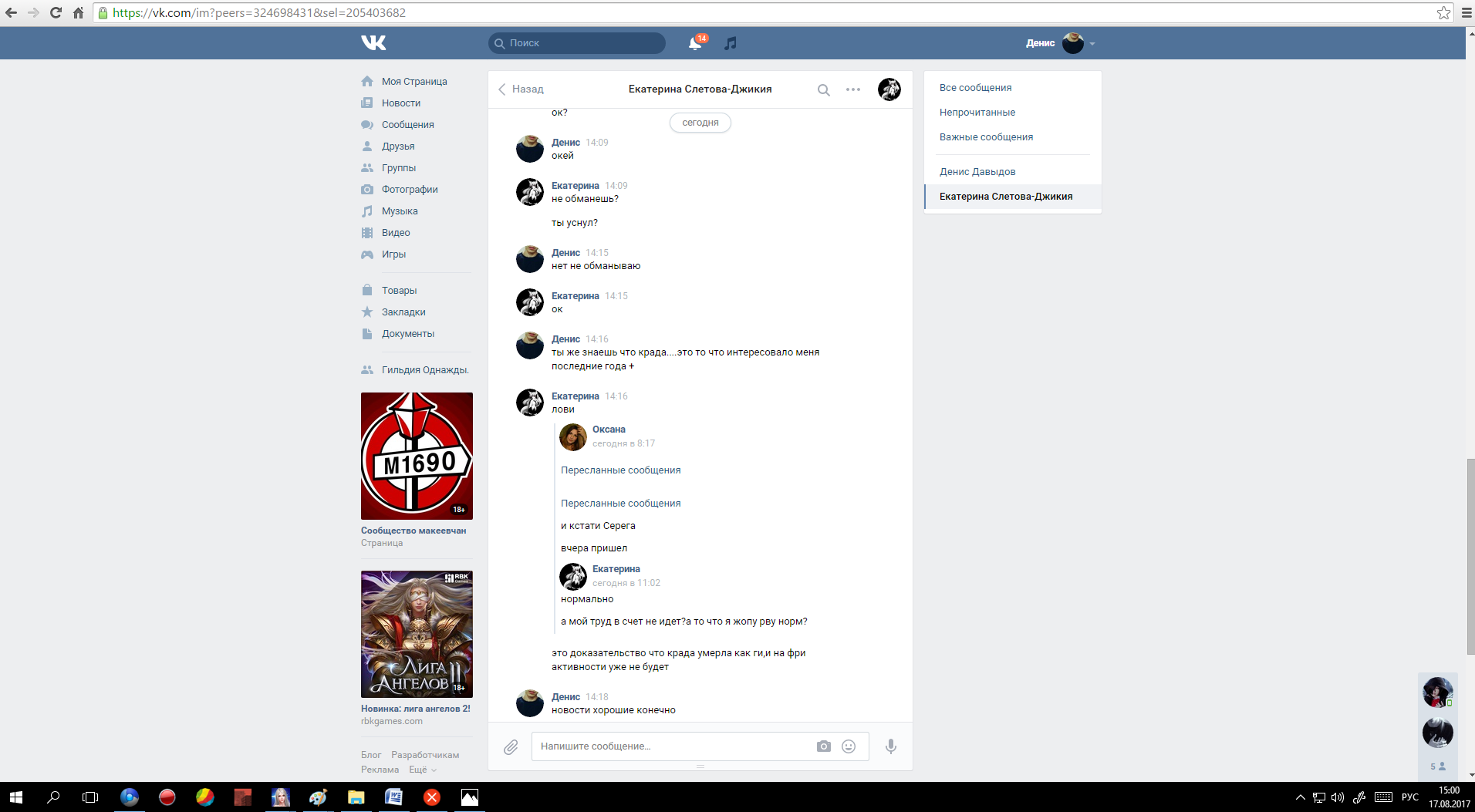Expand the first Пересланные сообщения block

click(x=621, y=470)
